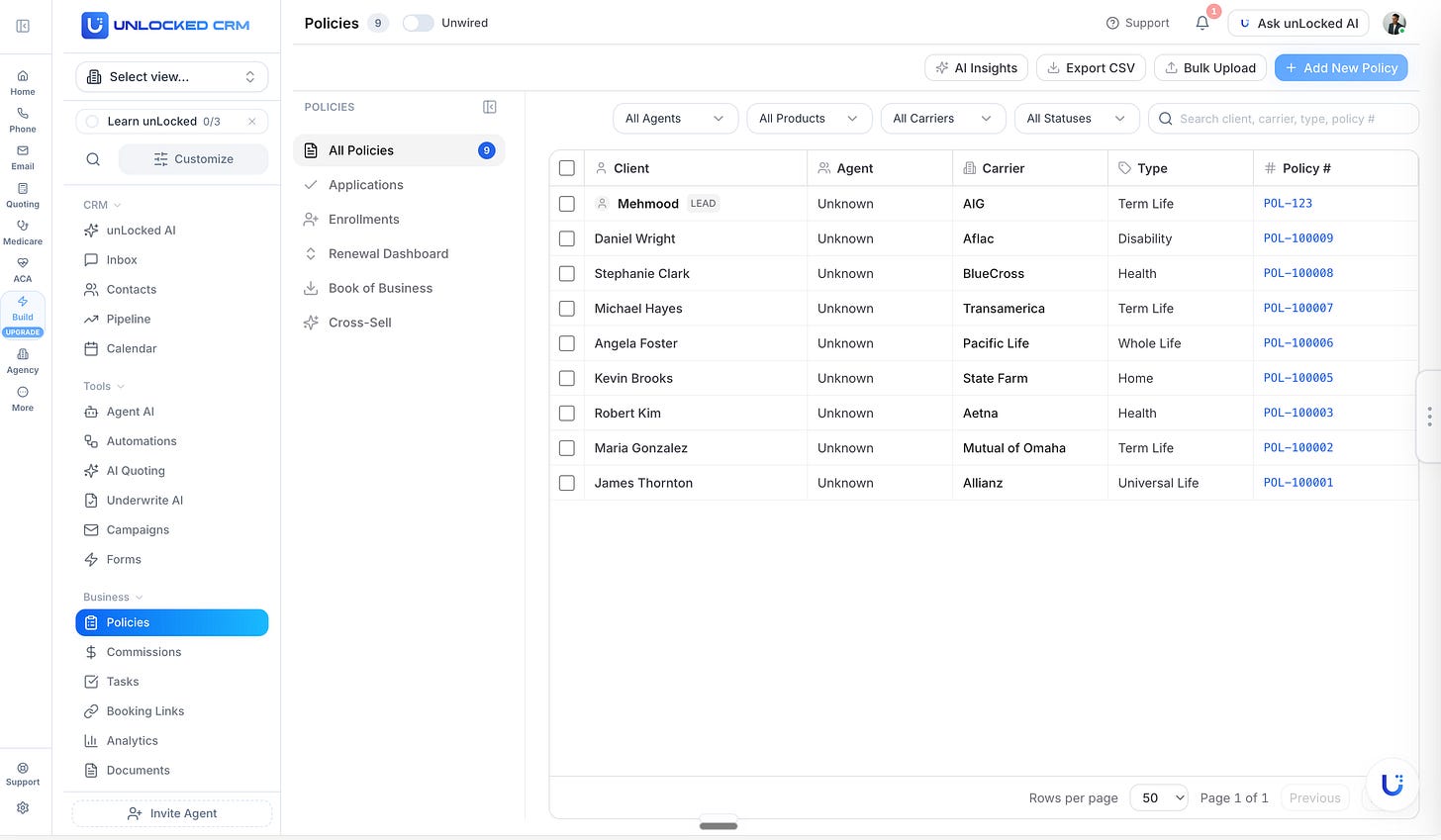The width and height of the screenshot is (1441, 840).
Task: Open Support in the bottom-left rail
Action: pyautogui.click(x=23, y=774)
